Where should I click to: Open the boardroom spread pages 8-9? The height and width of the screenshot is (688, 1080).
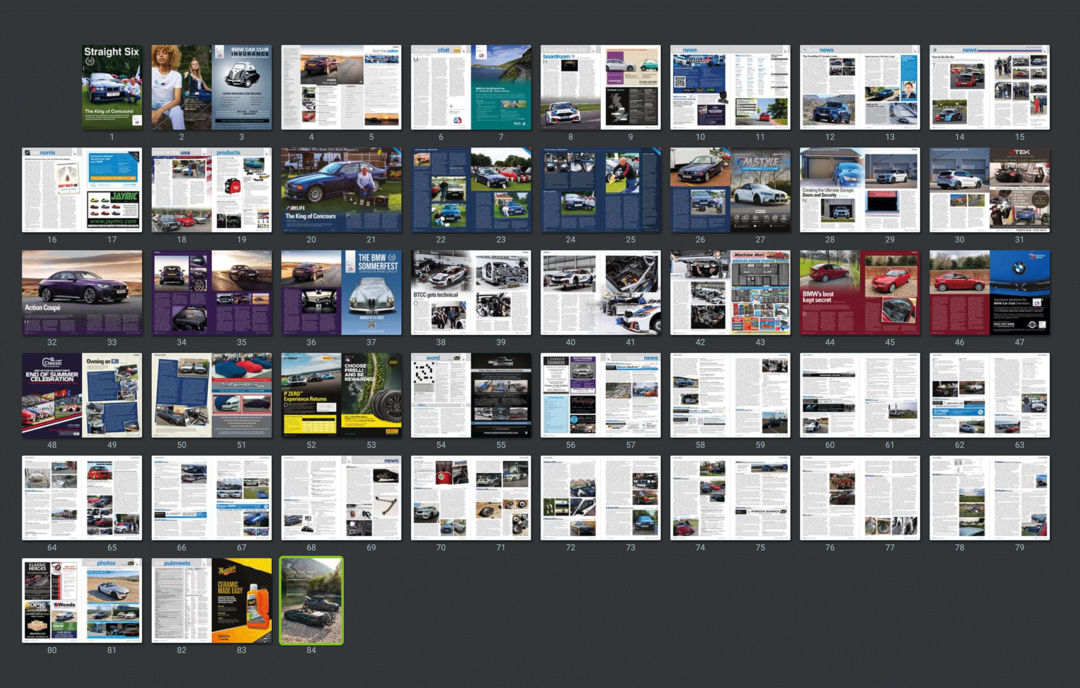(x=601, y=87)
